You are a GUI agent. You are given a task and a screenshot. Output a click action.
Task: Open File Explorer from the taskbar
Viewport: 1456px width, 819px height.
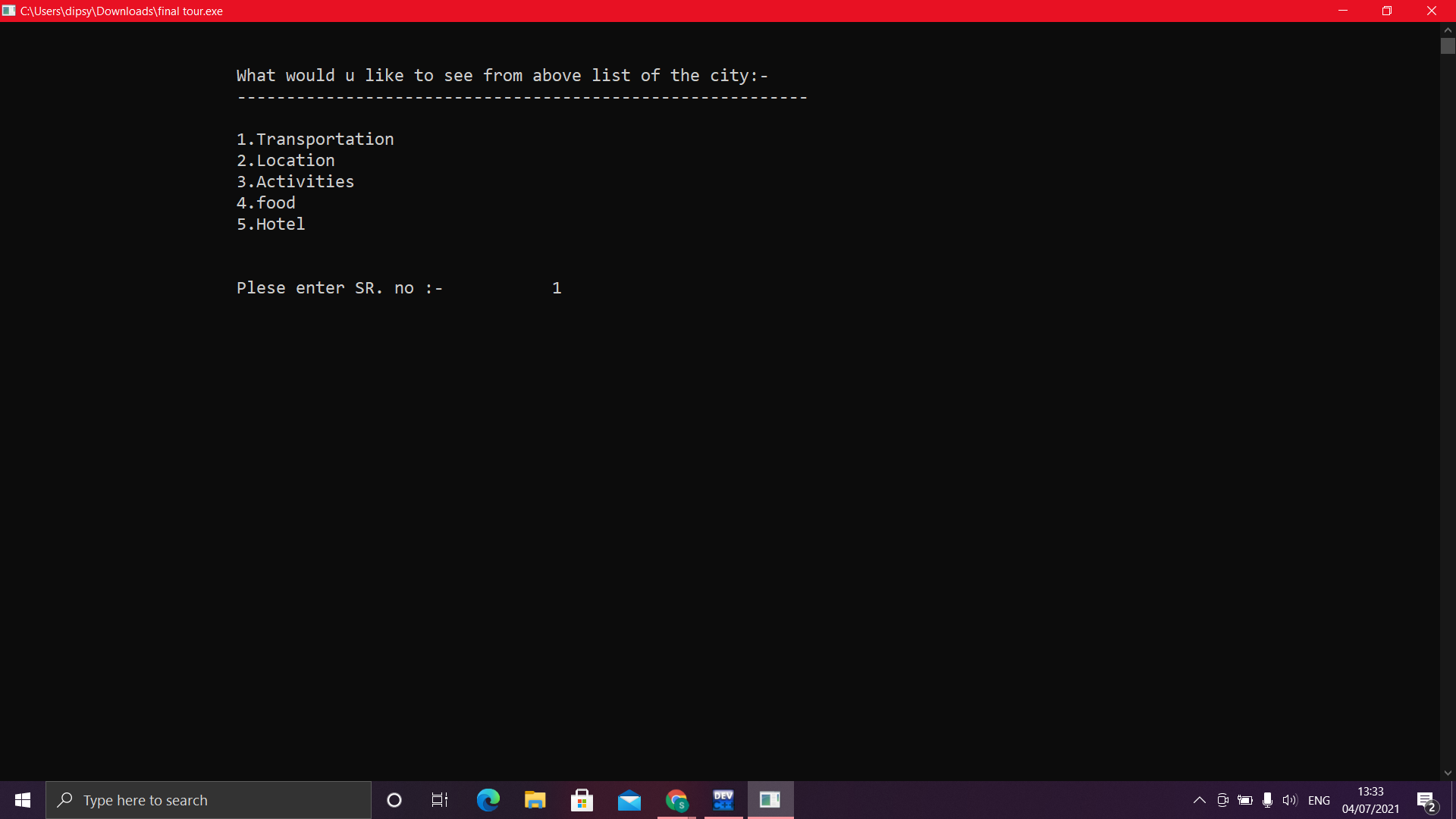pos(535,800)
